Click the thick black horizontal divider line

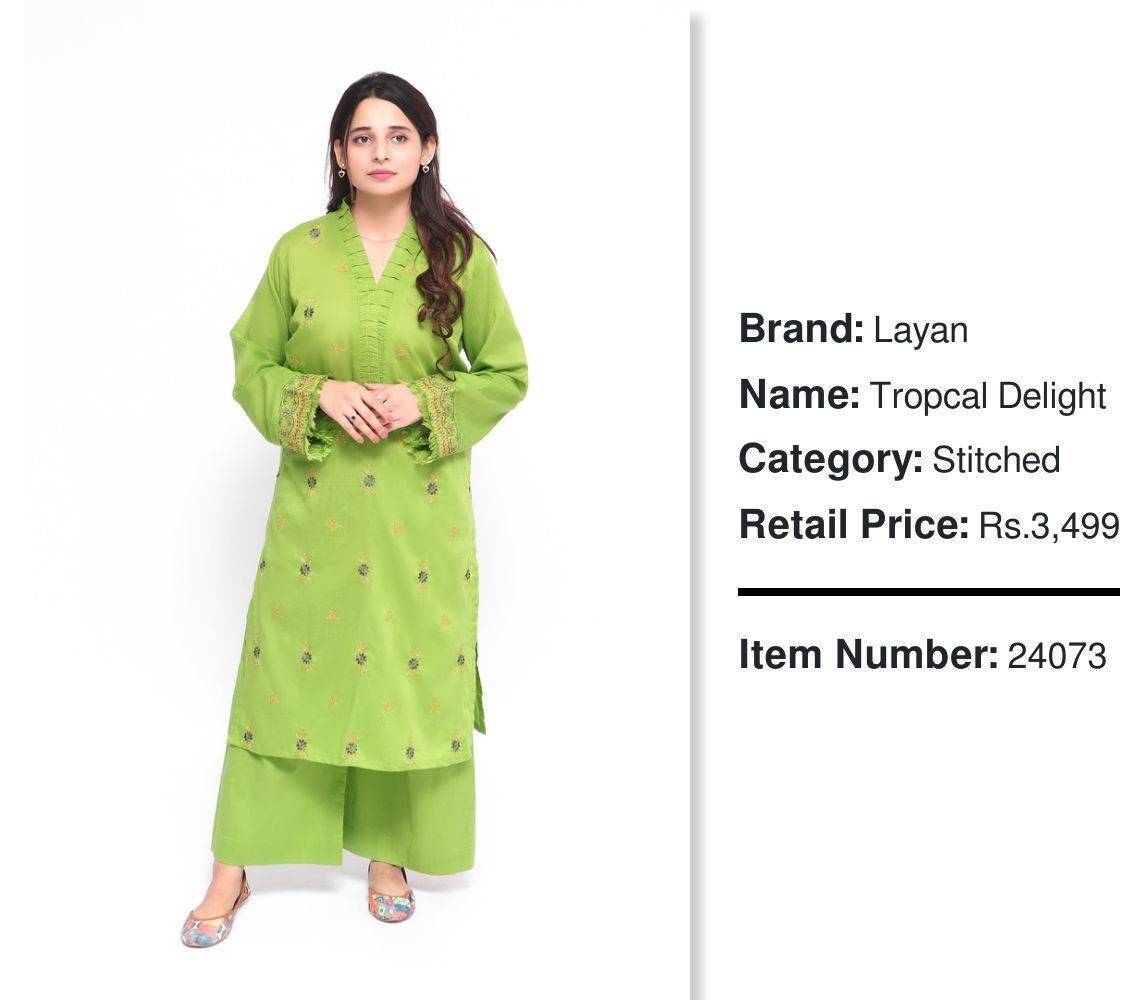point(929,592)
